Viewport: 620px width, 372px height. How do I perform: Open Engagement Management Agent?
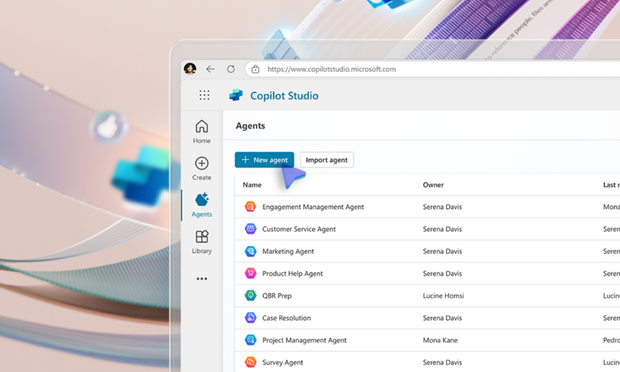313,207
